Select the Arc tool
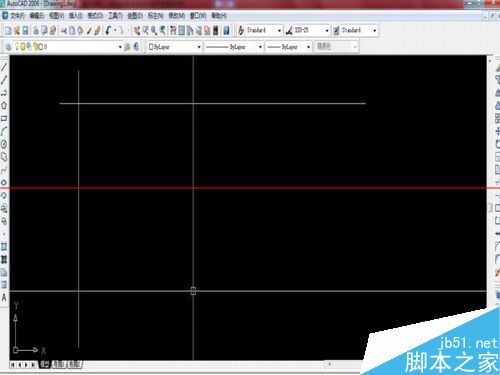This screenshot has height=375, width=500. pyautogui.click(x=4, y=131)
